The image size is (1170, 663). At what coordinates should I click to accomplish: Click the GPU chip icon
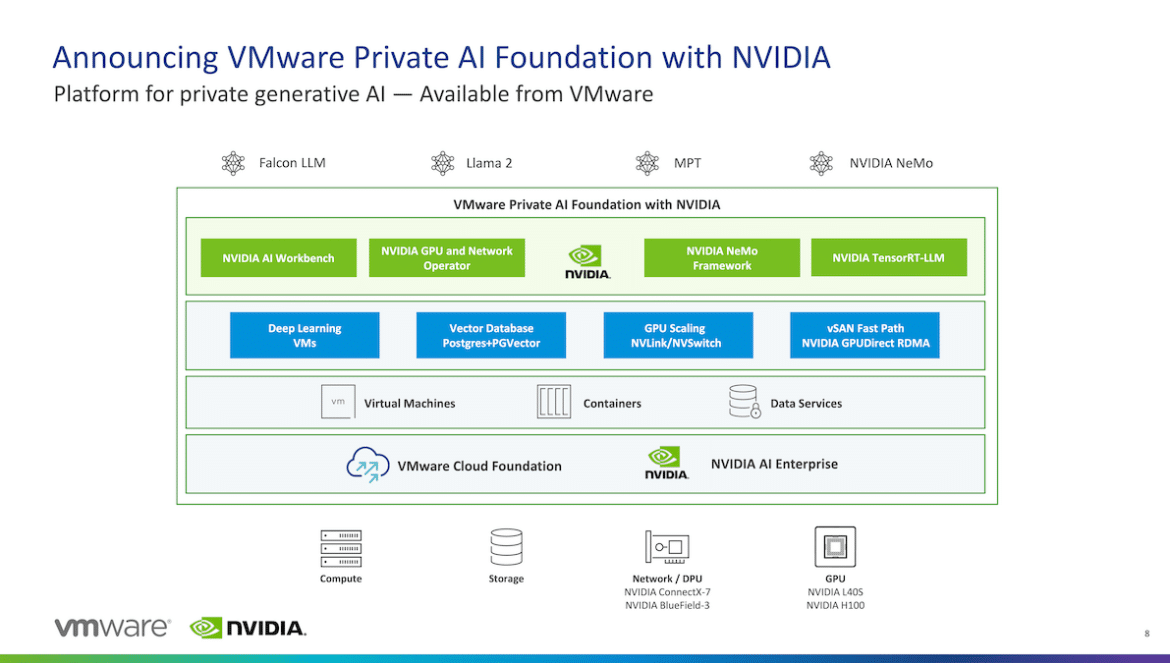point(835,547)
